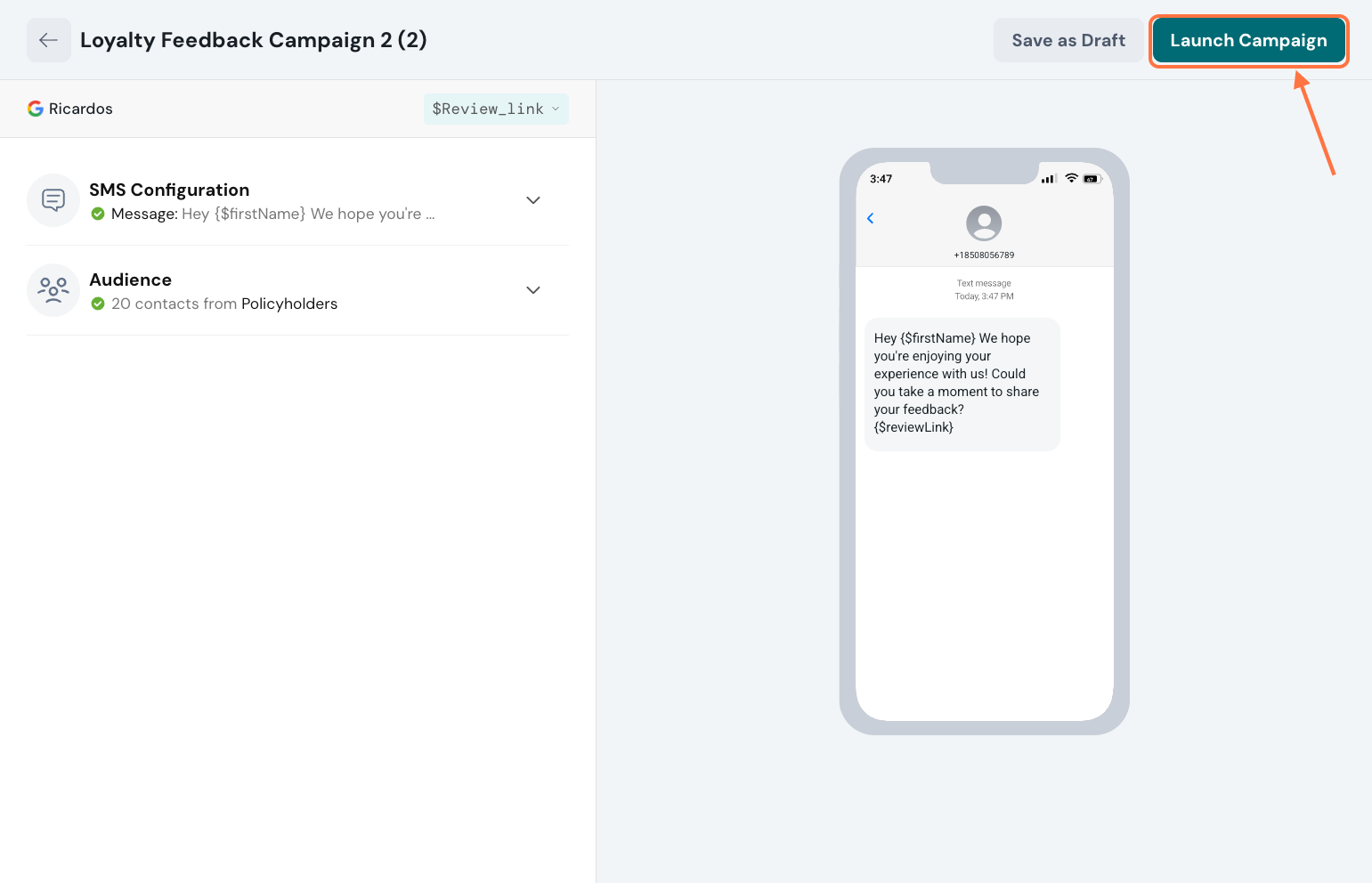This screenshot has height=883, width=1372.
Task: Click the back arrow beside the campaign title
Action: coord(48,39)
